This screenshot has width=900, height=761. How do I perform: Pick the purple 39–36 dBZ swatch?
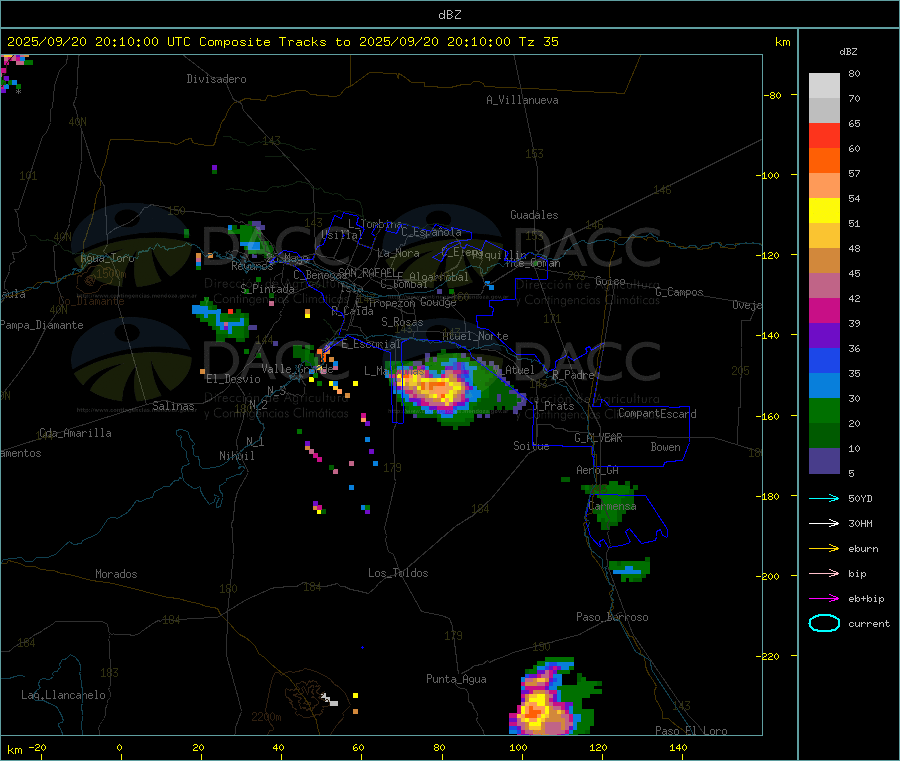point(824,336)
